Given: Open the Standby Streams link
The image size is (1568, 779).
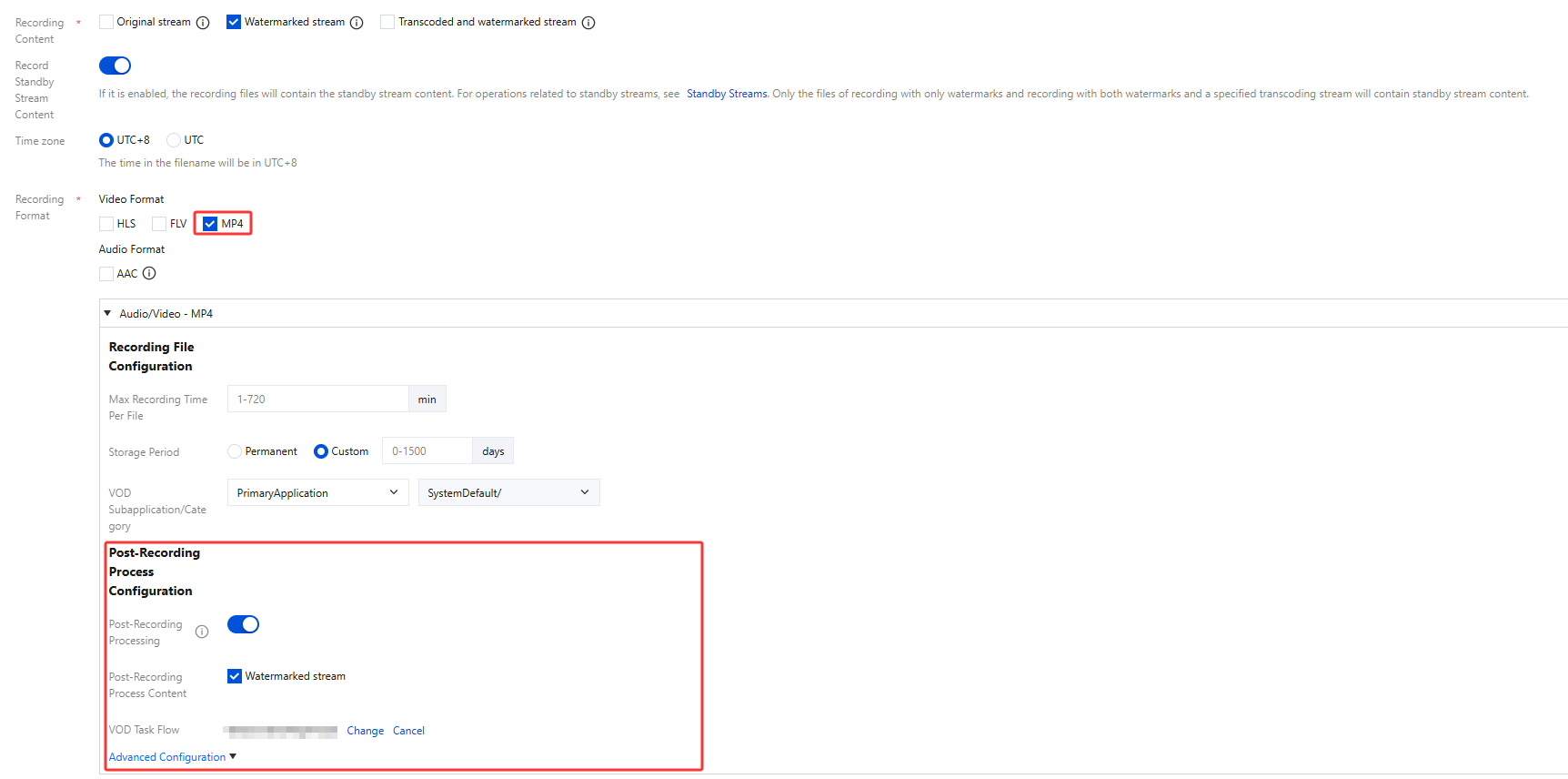Looking at the screenshot, I should click(727, 94).
